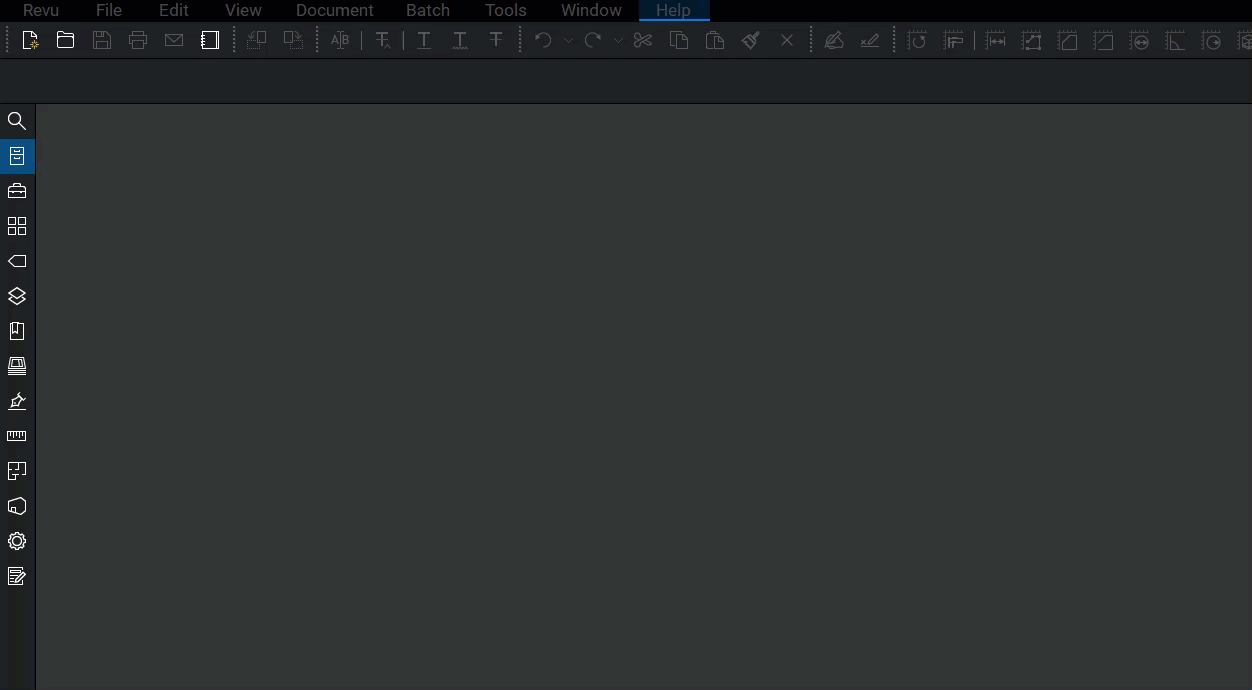Image resolution: width=1252 pixels, height=690 pixels.
Task: Click the first disabled page-arrow icon
Action: [257, 41]
